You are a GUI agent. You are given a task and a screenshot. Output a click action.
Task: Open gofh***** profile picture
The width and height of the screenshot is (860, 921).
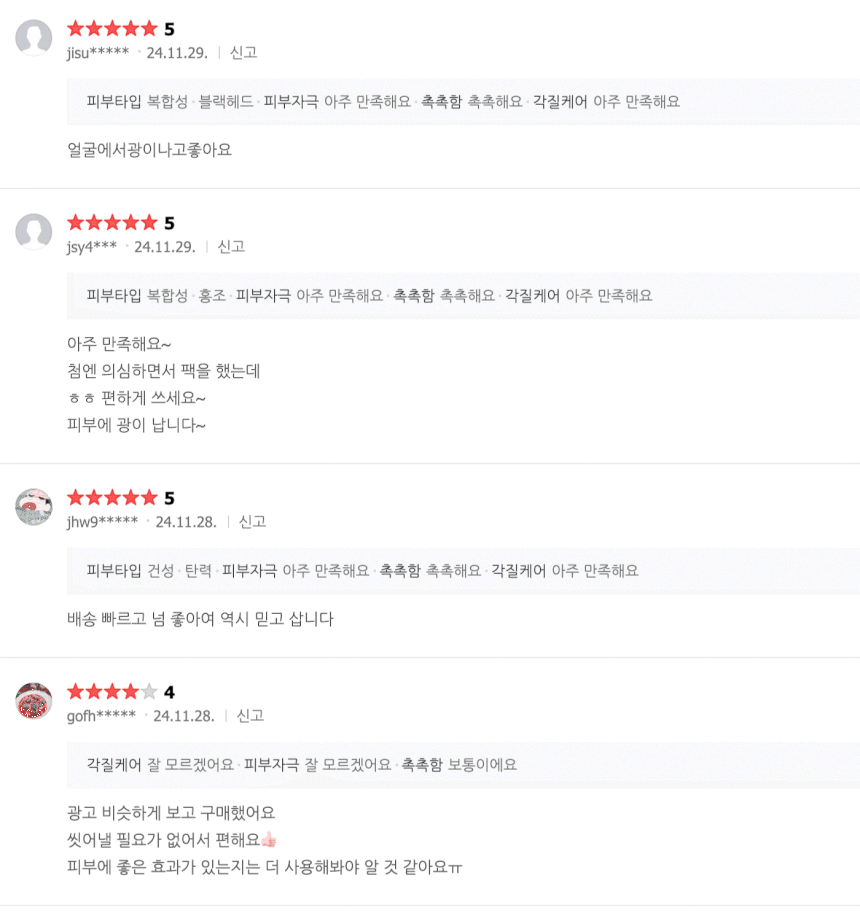34,701
